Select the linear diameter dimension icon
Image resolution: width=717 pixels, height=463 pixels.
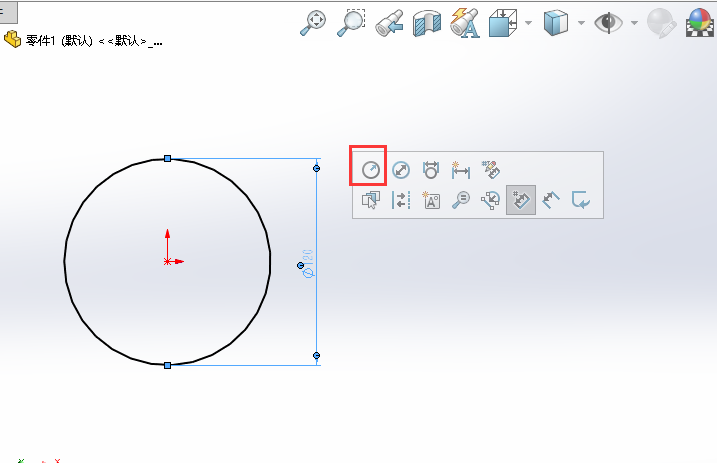(x=431, y=170)
